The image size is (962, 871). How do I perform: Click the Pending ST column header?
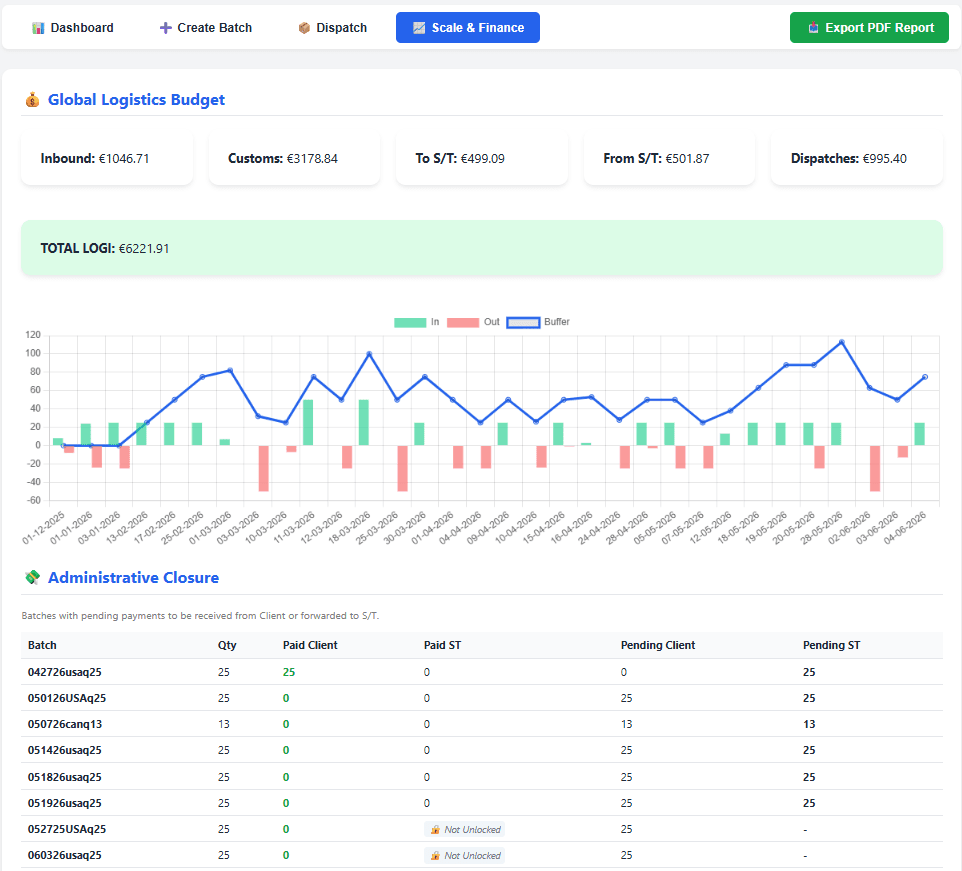831,645
